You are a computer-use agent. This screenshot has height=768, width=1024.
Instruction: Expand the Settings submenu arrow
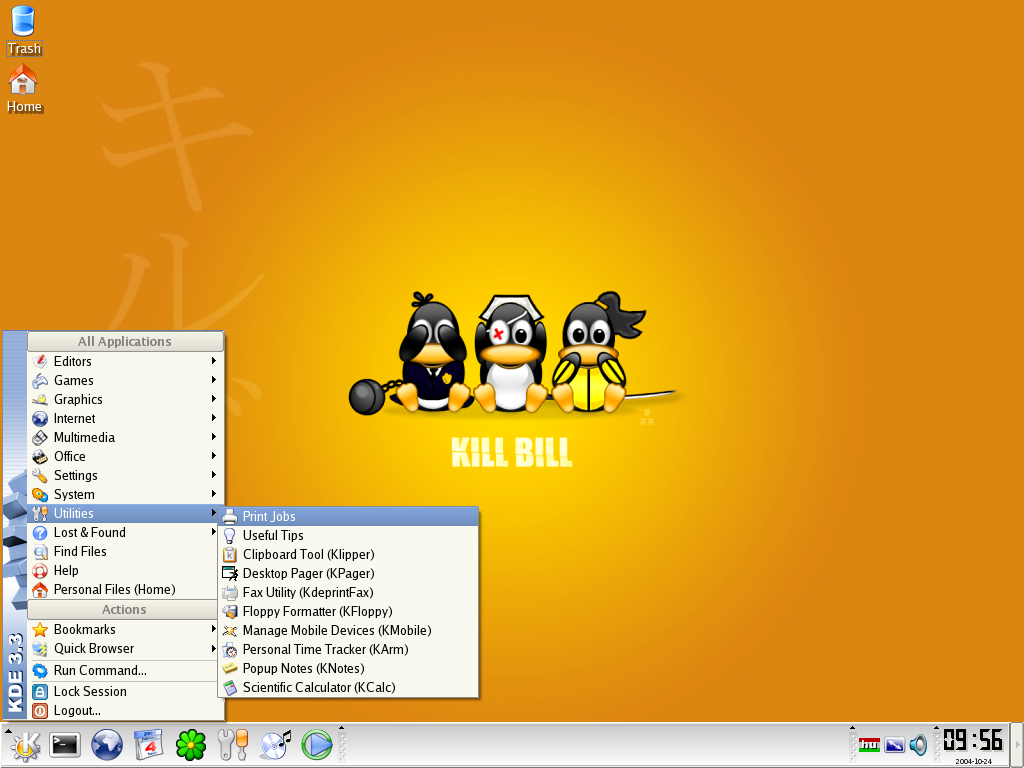(214, 475)
